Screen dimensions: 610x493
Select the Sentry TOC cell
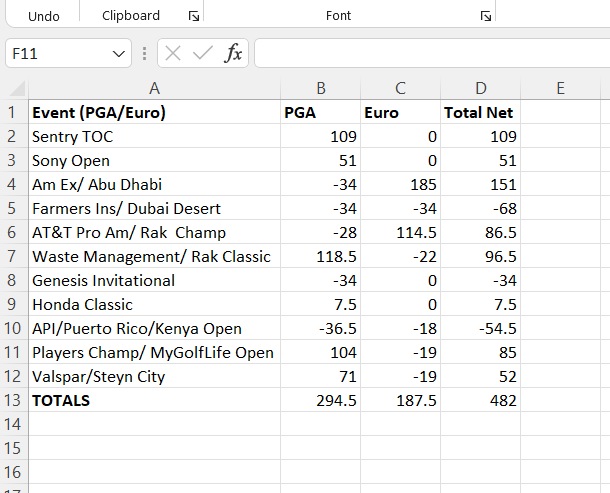click(x=154, y=137)
